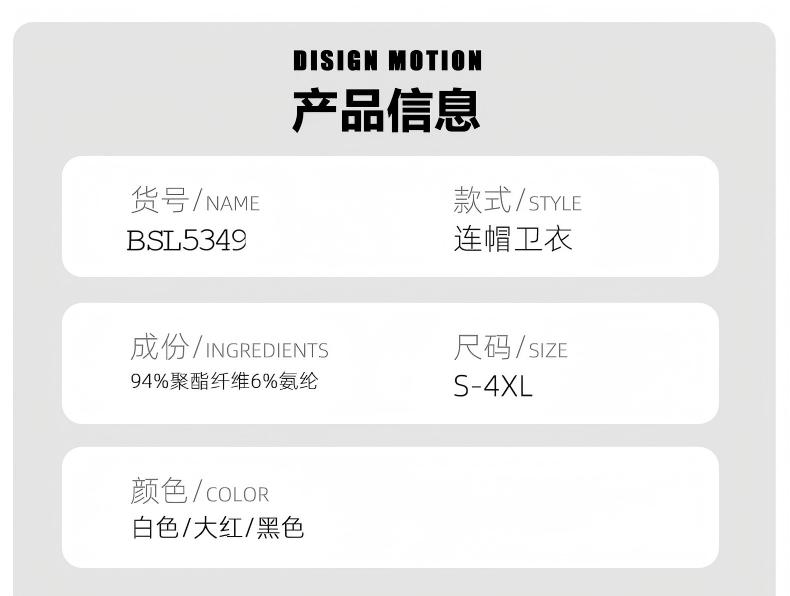The image size is (790, 596).
Task: Click the 尺码 label
Action: click(482, 347)
